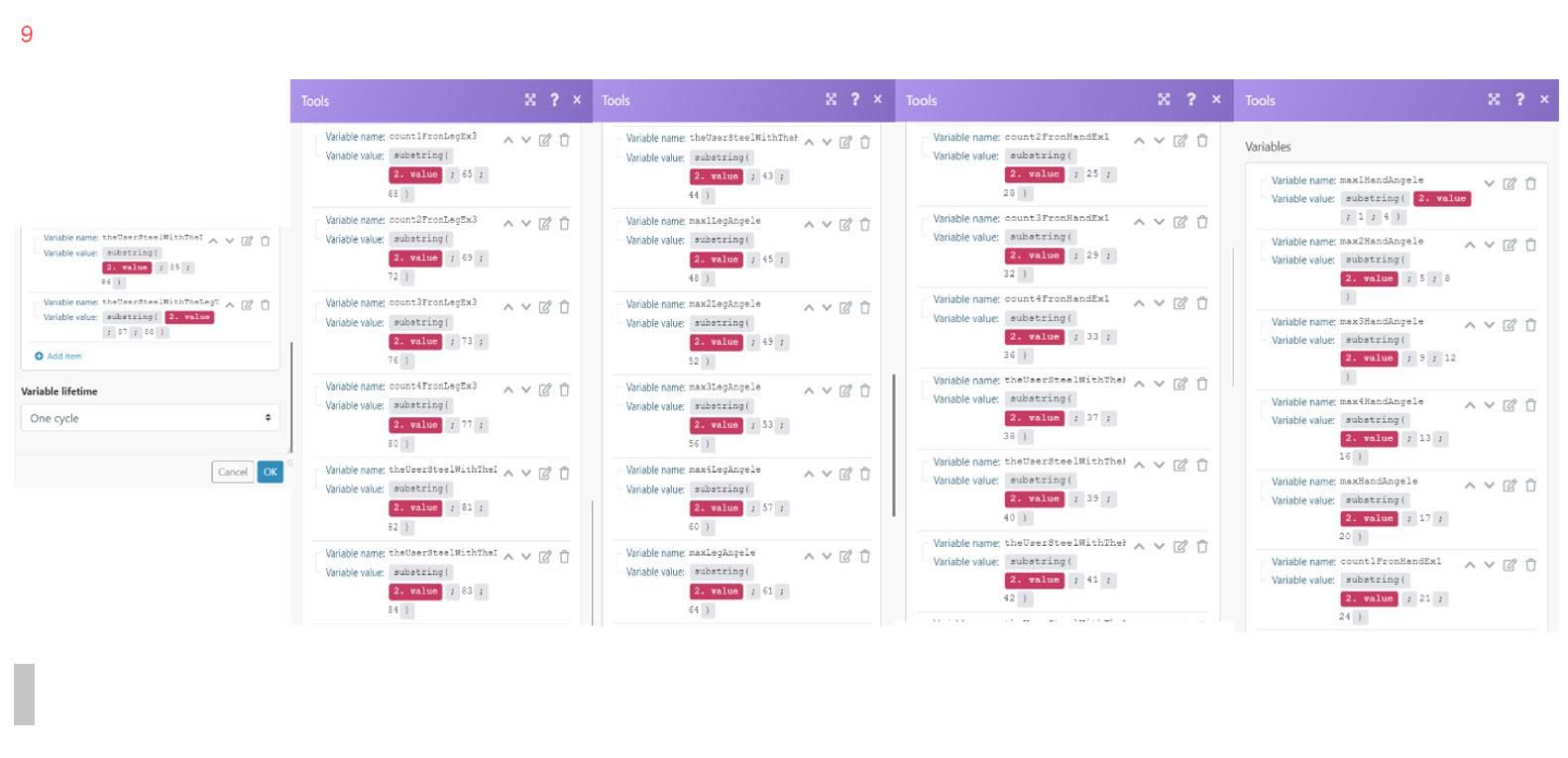Click the substring( token in count4FronHandEx1 value

1039,318
